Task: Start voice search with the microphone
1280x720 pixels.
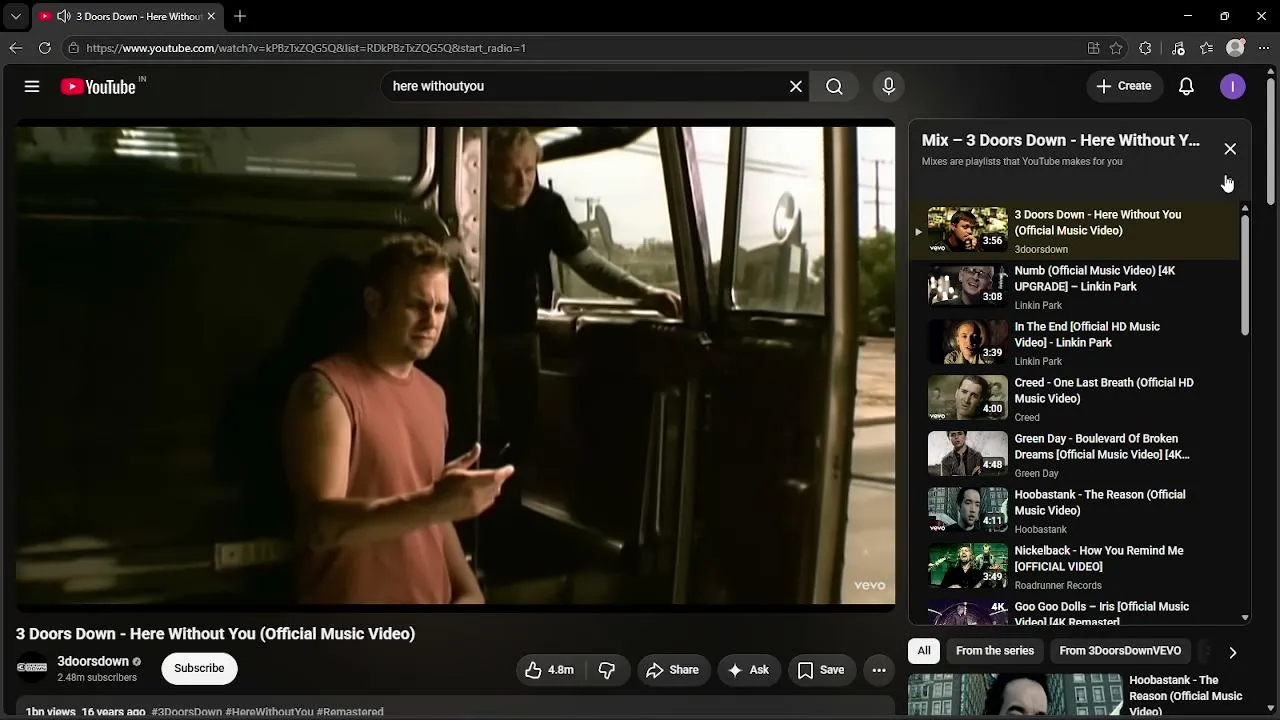Action: point(888,86)
